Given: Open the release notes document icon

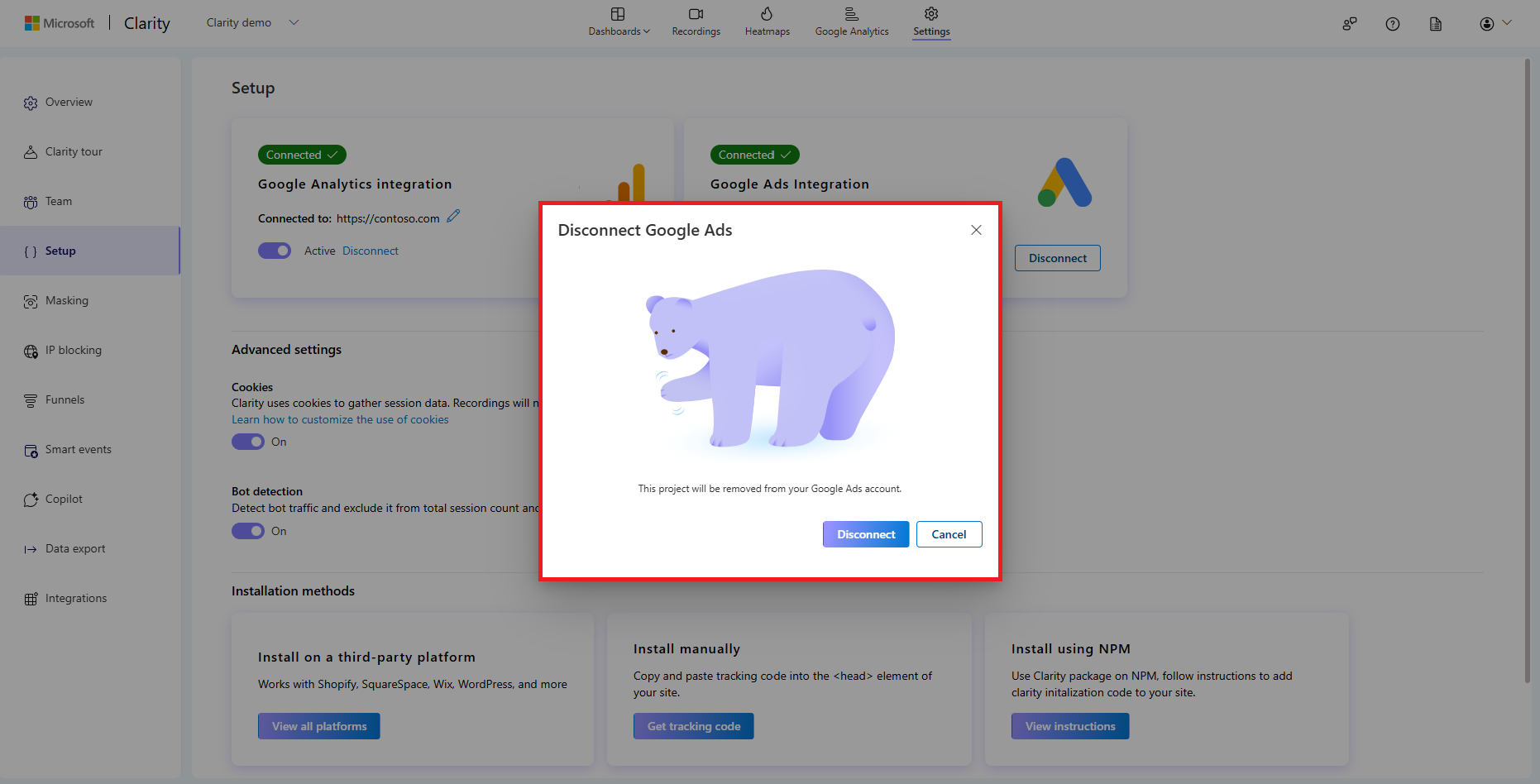Looking at the screenshot, I should 1435,24.
